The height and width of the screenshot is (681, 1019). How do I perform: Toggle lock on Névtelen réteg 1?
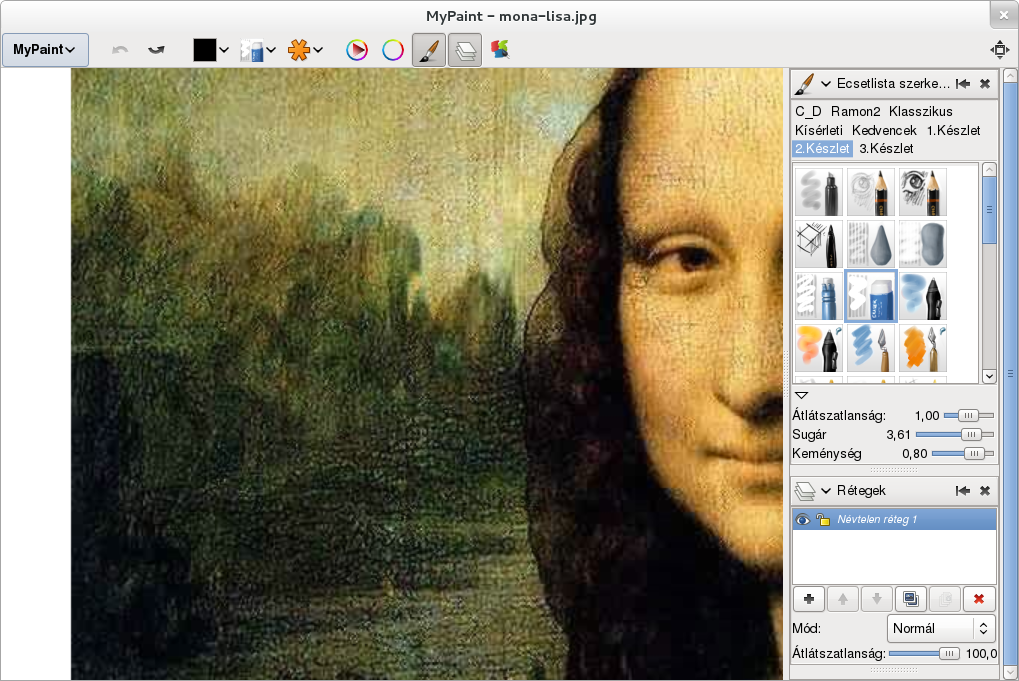tap(823, 519)
